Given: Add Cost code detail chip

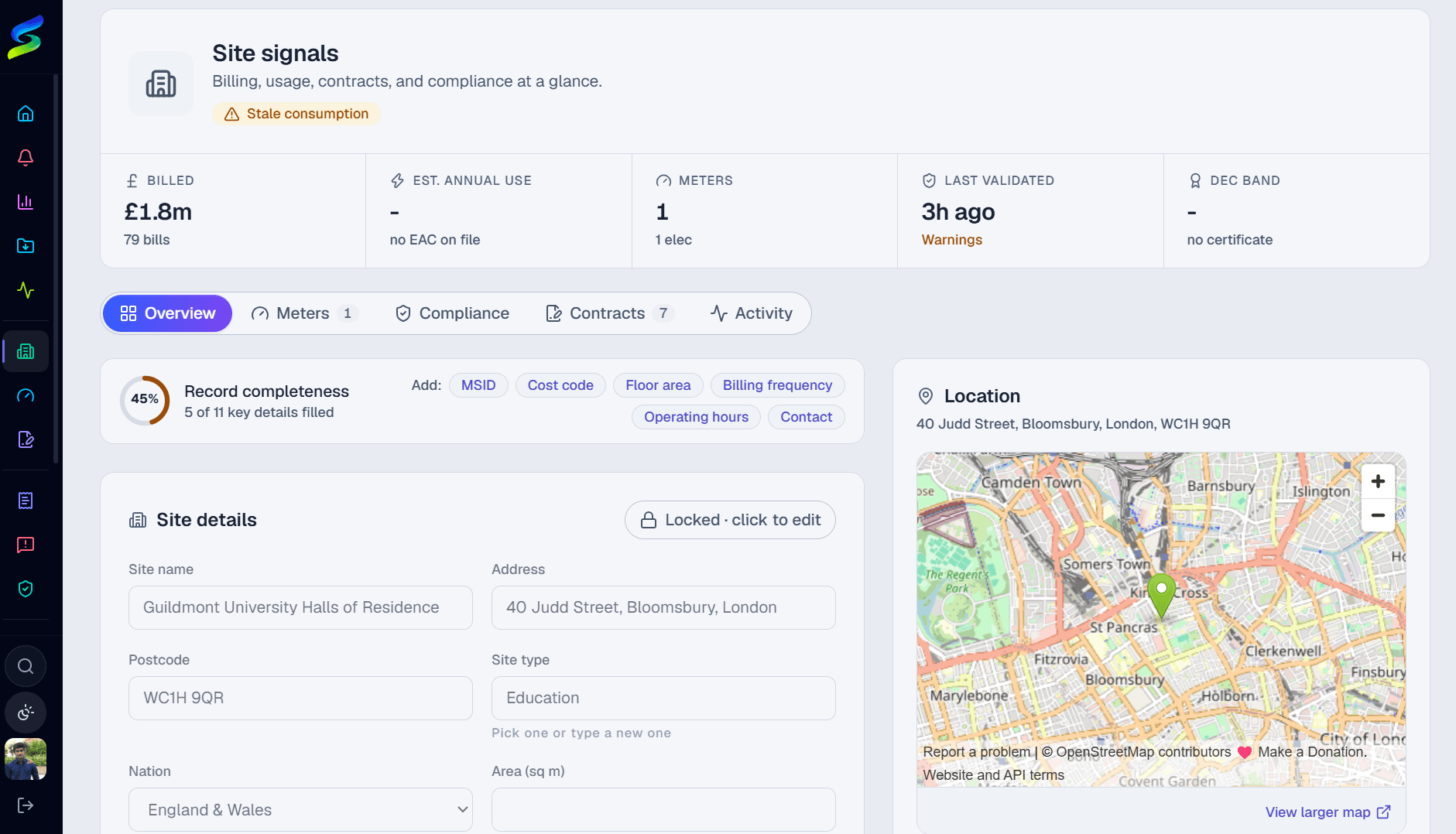Looking at the screenshot, I should (x=560, y=385).
